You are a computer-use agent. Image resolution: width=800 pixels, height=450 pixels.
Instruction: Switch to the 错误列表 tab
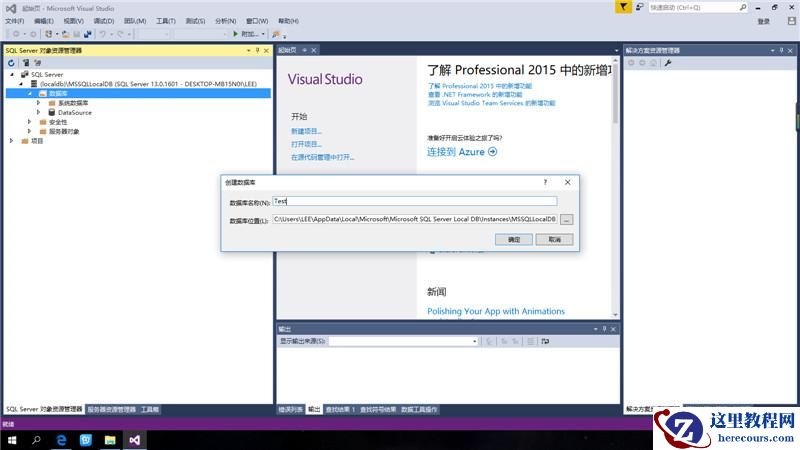(290, 409)
